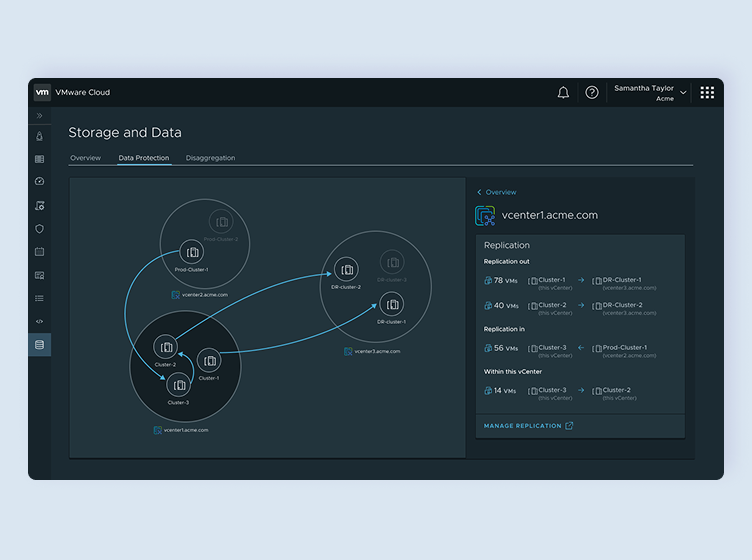The image size is (752, 560).
Task: Open the shield security sidebar icon
Action: (39, 229)
